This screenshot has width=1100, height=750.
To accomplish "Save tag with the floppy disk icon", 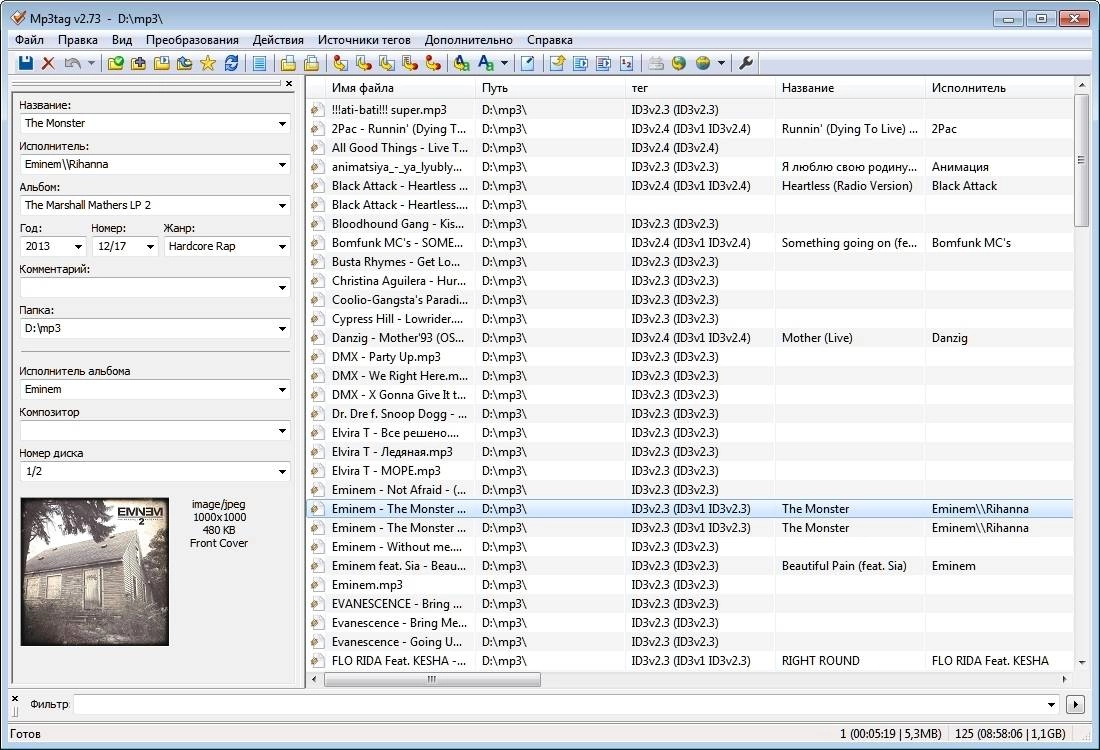I will tap(25, 63).
